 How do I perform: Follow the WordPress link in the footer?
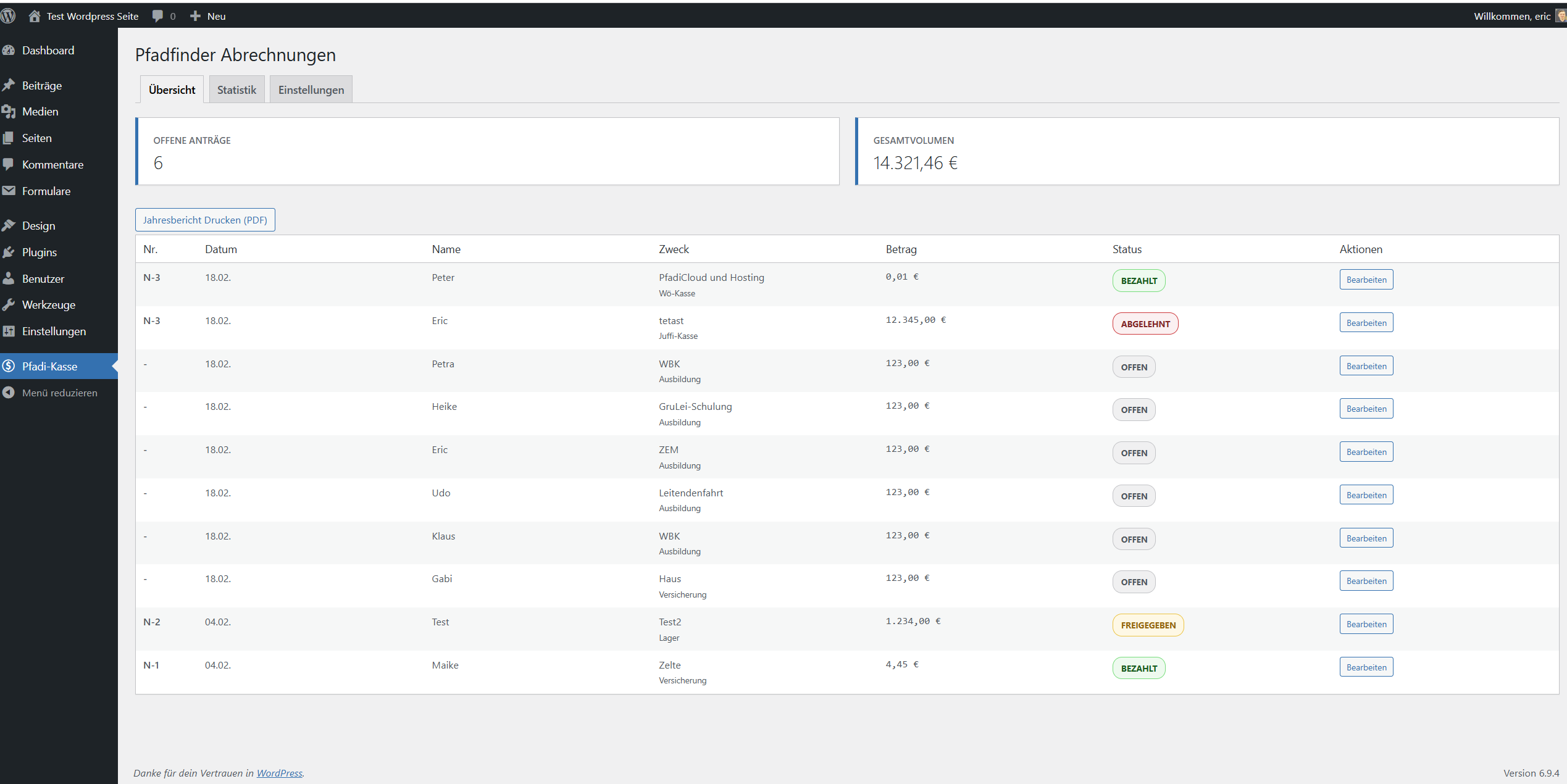tap(279, 774)
